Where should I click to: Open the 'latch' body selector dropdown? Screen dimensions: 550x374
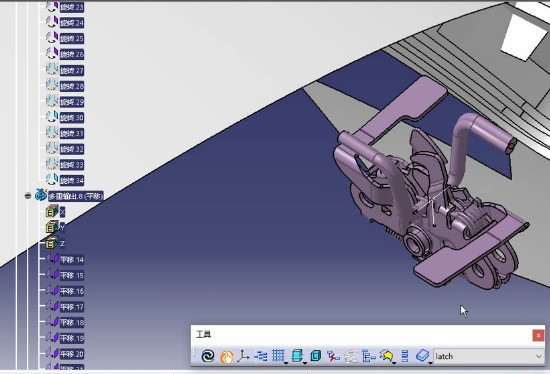539,356
